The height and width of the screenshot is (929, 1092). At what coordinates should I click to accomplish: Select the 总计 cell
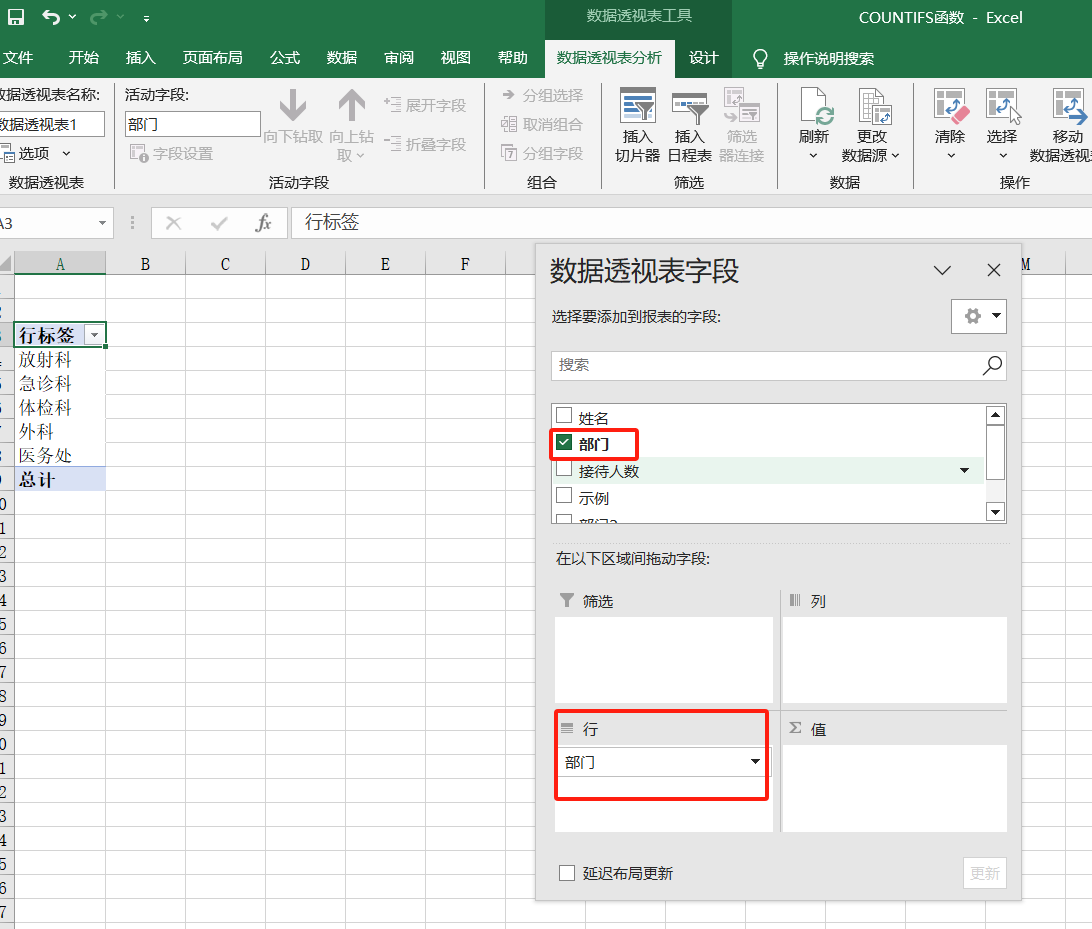tap(60, 479)
